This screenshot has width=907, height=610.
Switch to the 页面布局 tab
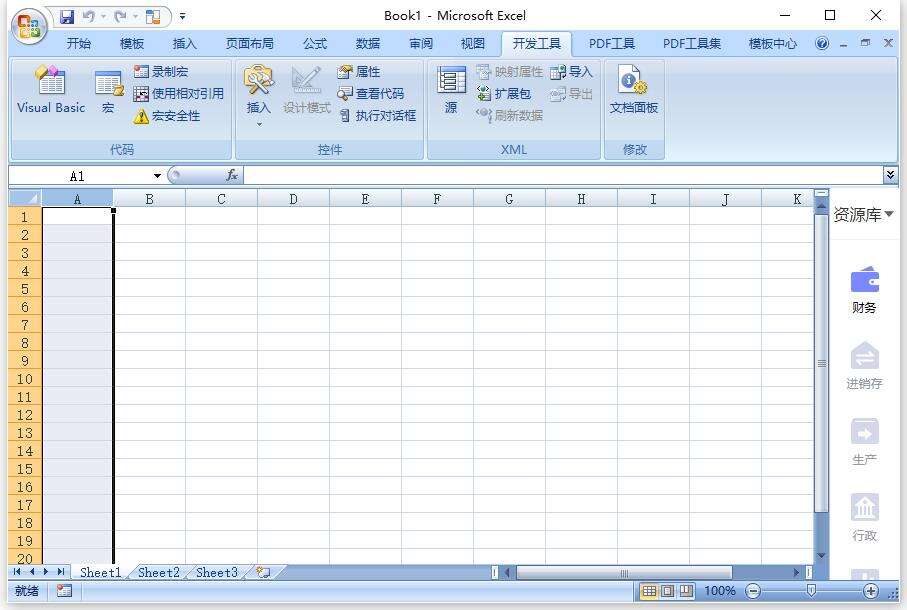(250, 44)
